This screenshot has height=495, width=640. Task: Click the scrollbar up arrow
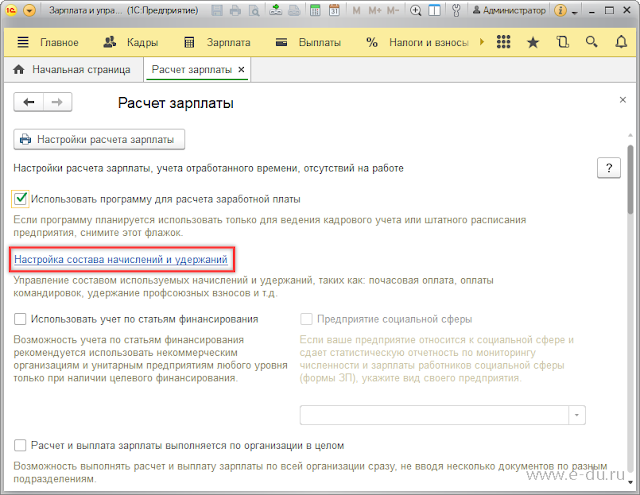click(x=631, y=135)
